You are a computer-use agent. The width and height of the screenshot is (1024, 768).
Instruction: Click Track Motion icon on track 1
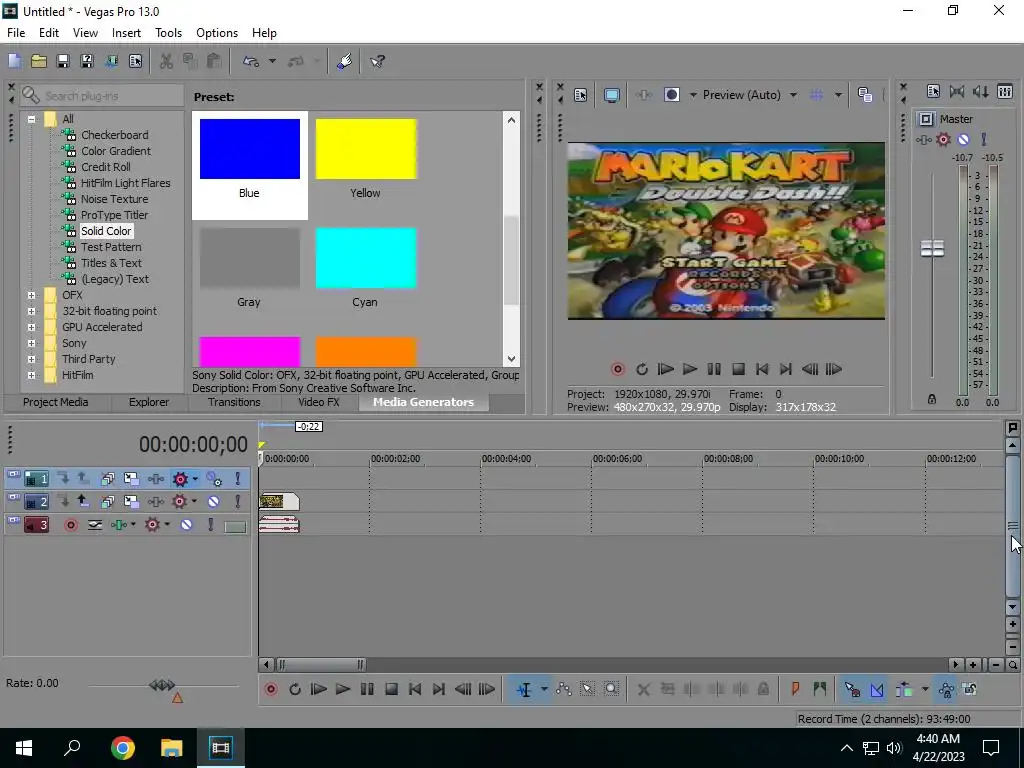click(x=131, y=479)
